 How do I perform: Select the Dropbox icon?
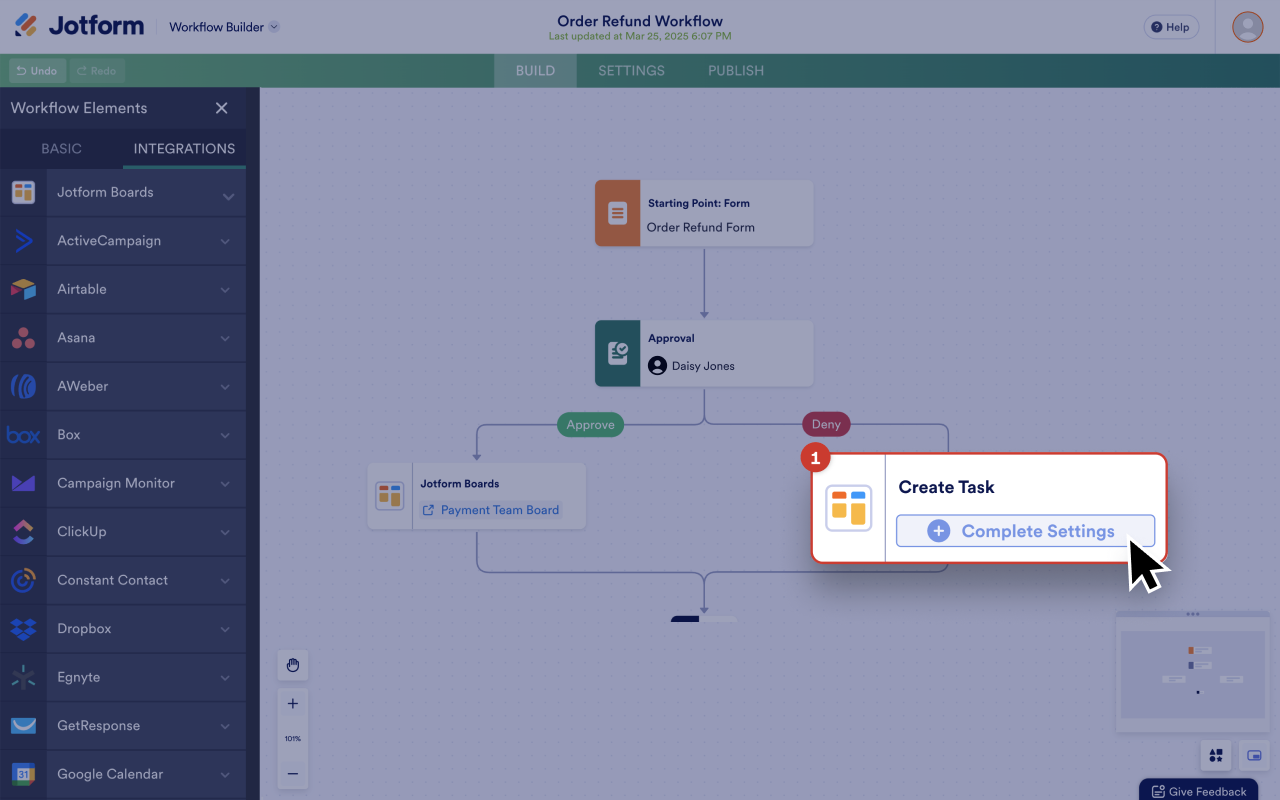point(23,629)
